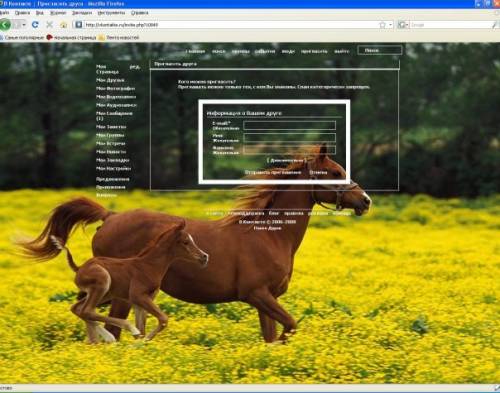This screenshot has width=500, height=393.
Task: Open the Закладки menu
Action: point(82,13)
